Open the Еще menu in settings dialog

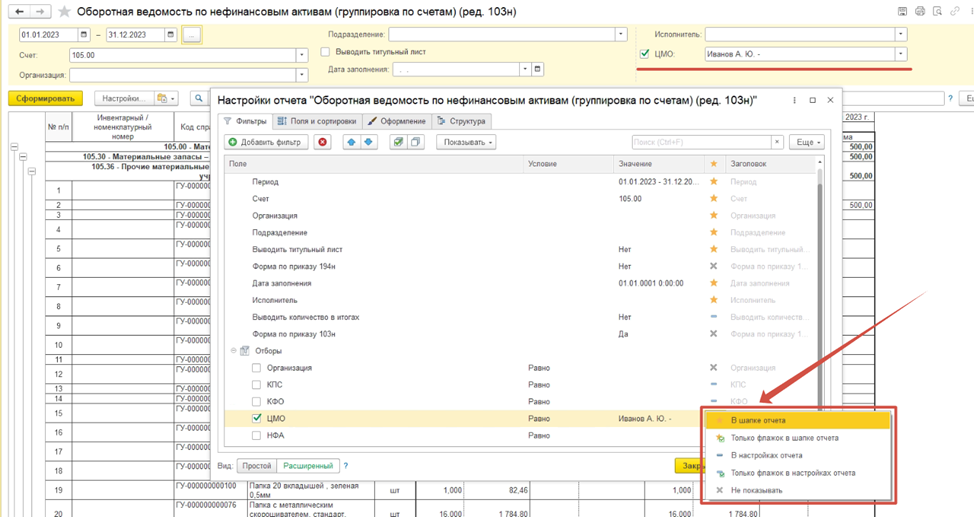[808, 142]
